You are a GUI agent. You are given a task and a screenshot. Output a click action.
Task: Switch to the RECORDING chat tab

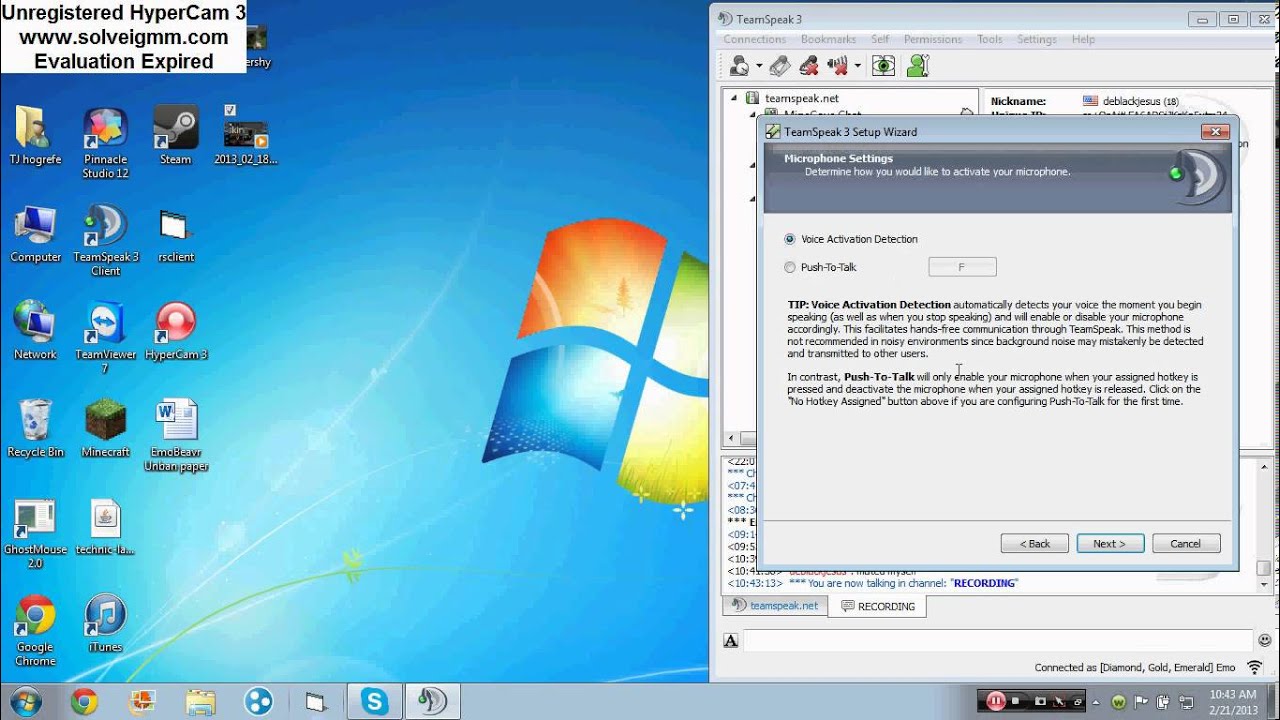(878, 606)
